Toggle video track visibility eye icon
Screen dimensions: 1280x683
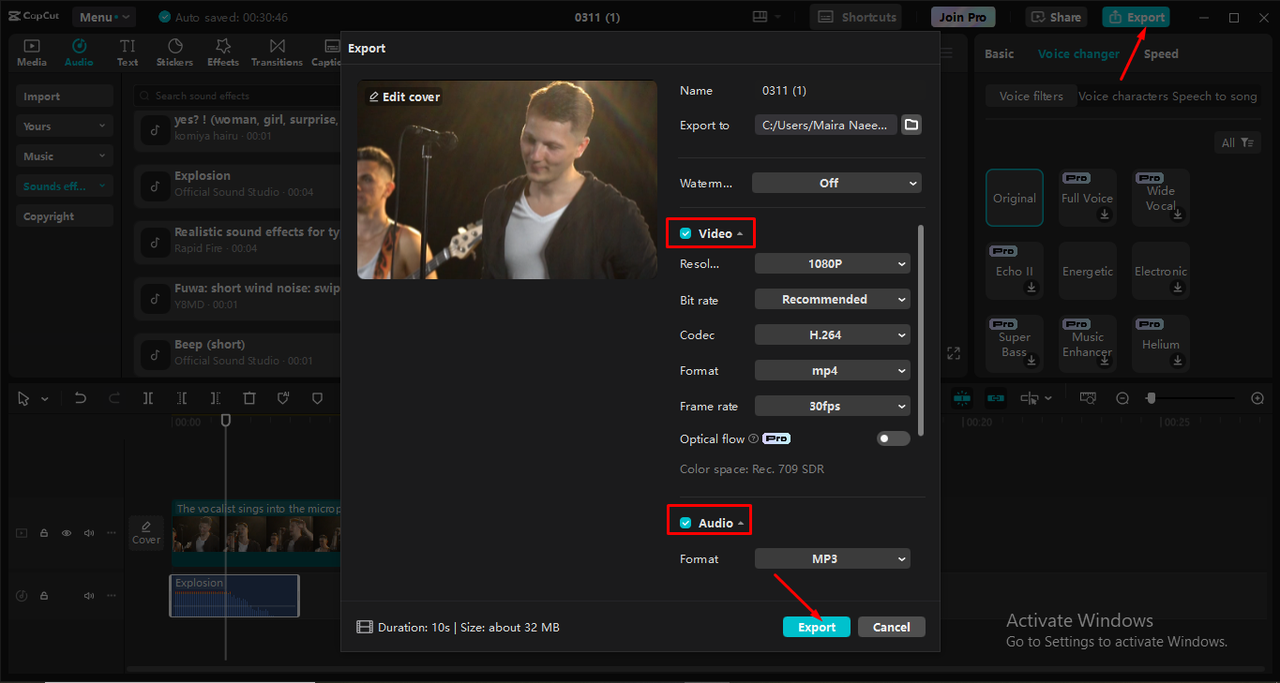coord(67,533)
